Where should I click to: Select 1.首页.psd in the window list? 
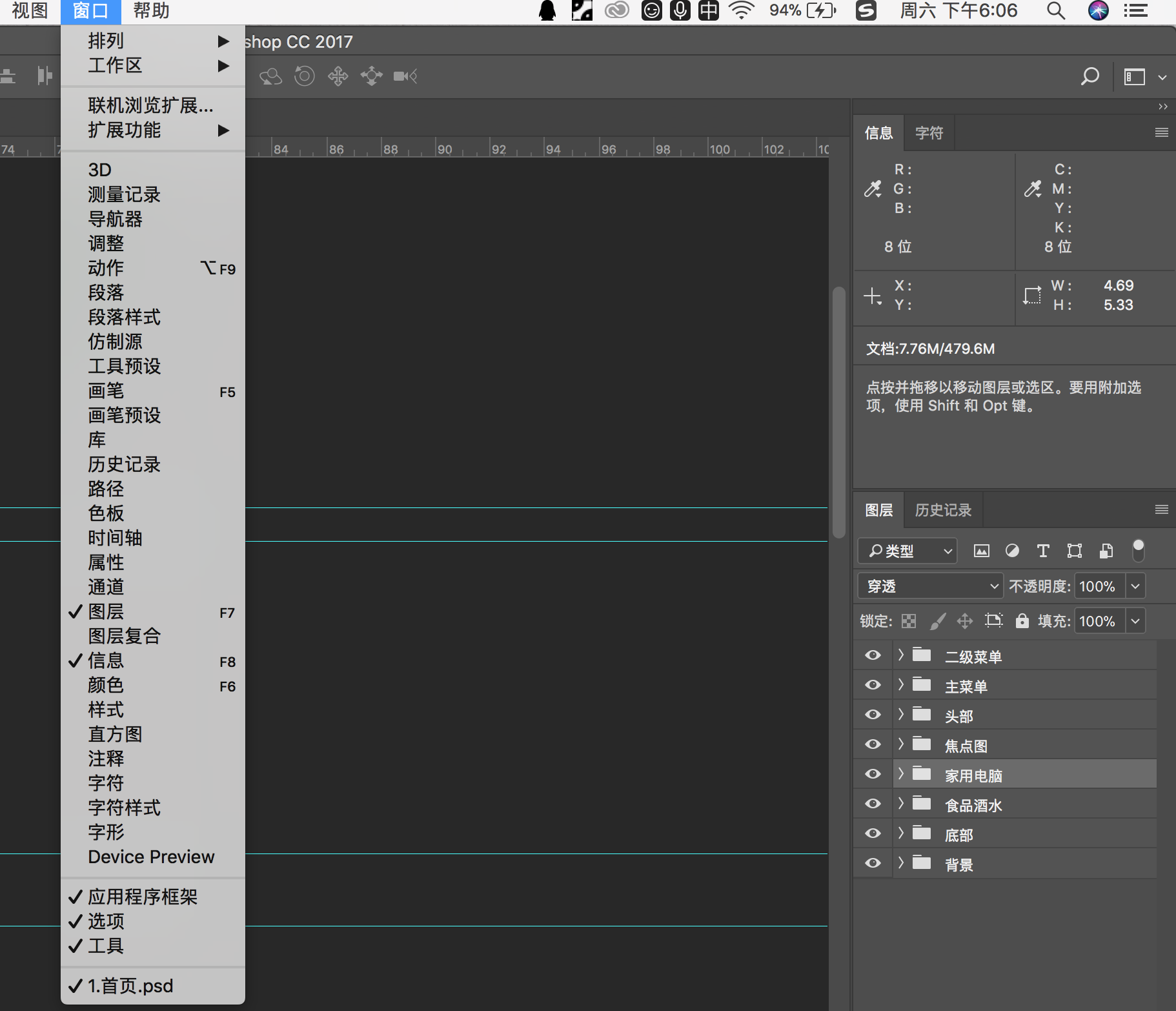pyautogui.click(x=130, y=985)
